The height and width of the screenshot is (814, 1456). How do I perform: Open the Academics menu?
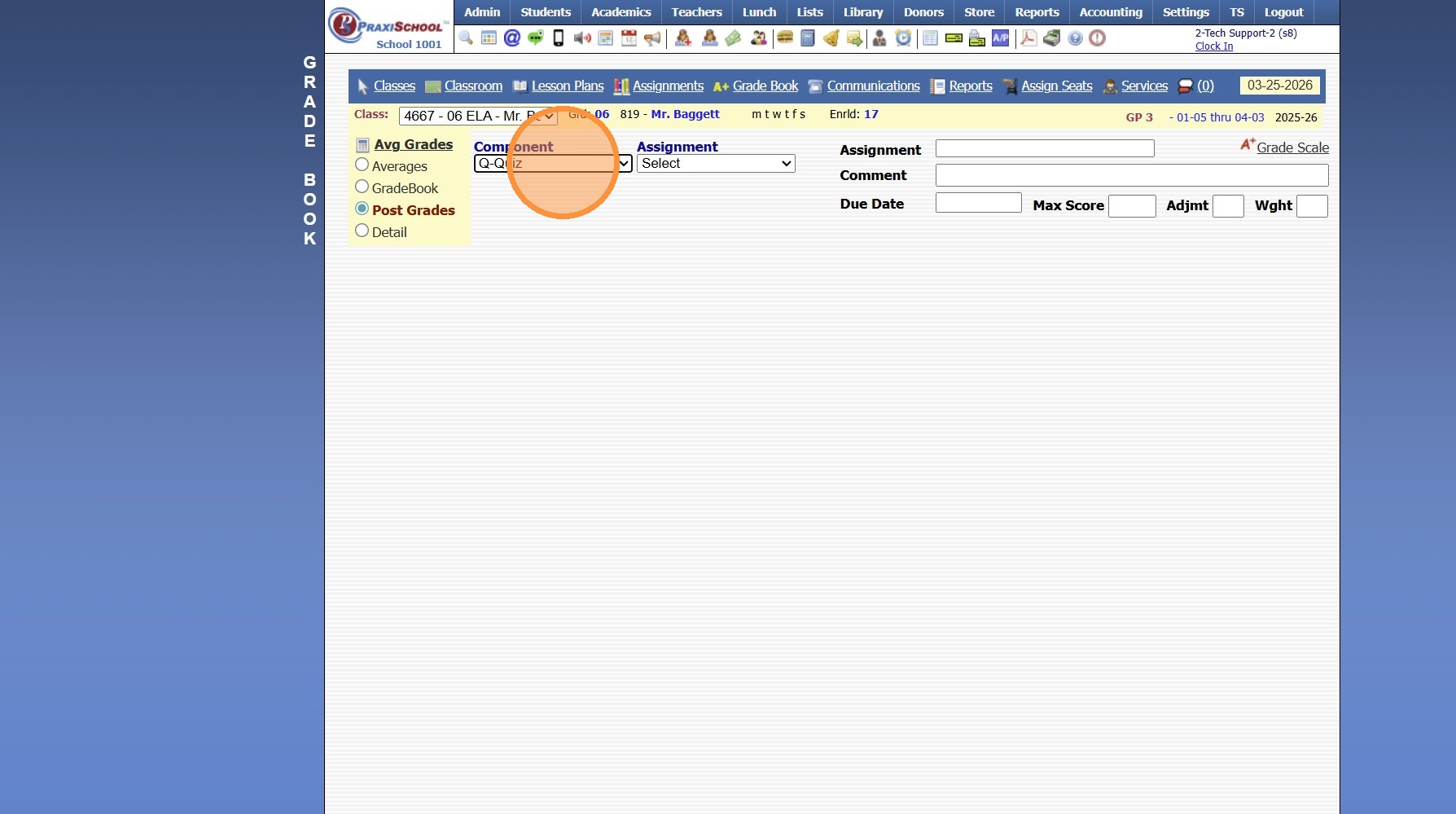pos(621,12)
